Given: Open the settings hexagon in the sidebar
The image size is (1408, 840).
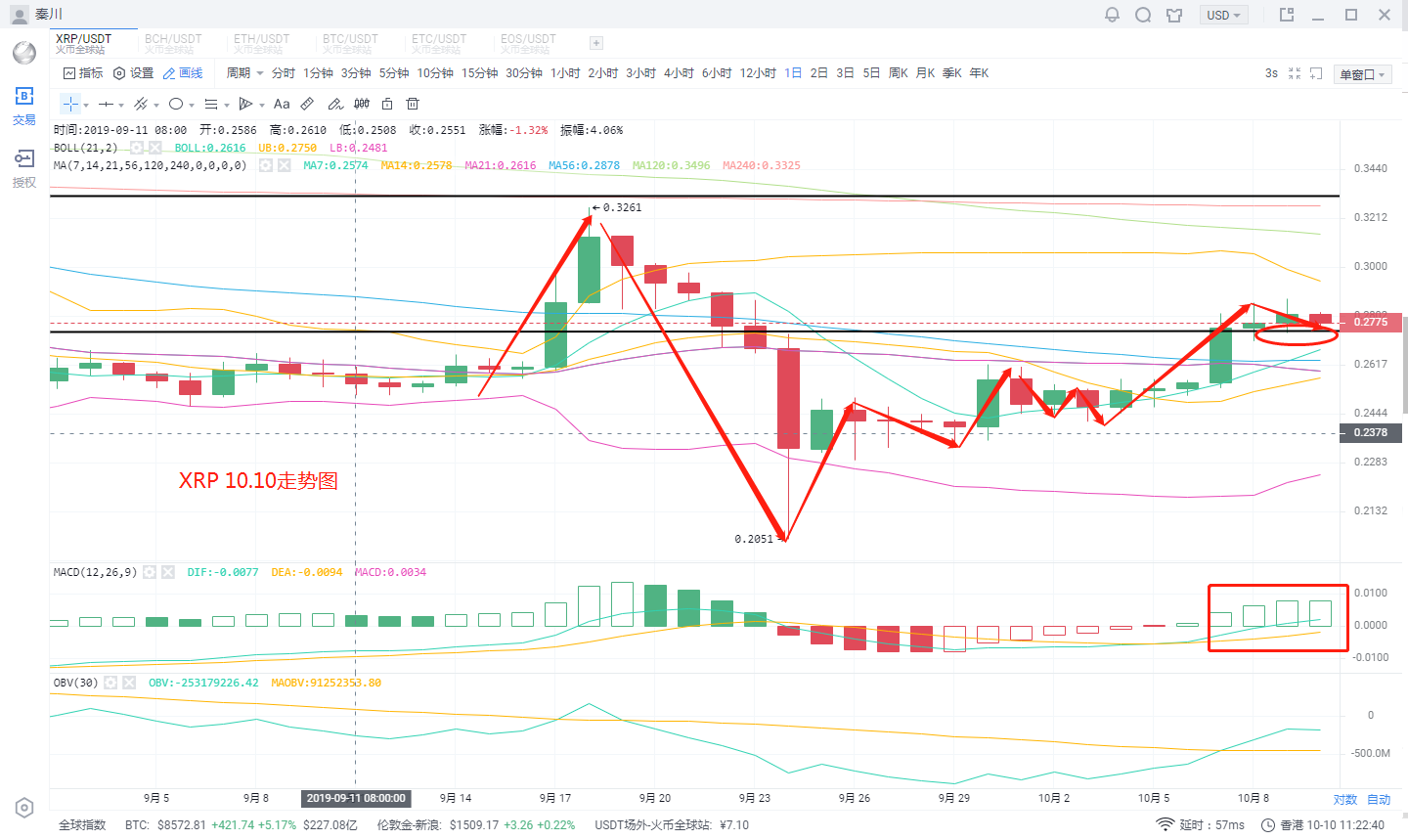Looking at the screenshot, I should tap(24, 808).
